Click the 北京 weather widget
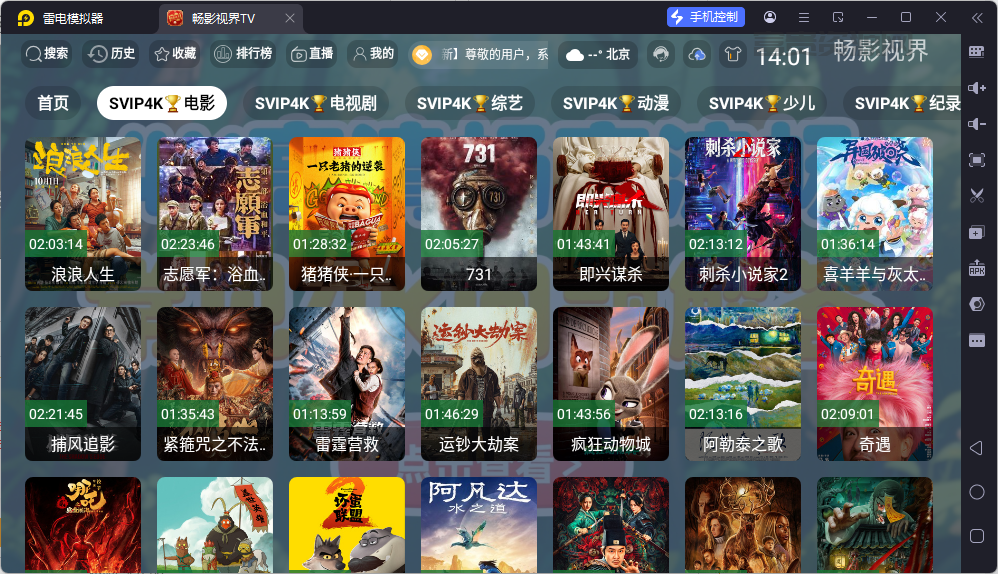Image resolution: width=998 pixels, height=574 pixels. tap(598, 55)
